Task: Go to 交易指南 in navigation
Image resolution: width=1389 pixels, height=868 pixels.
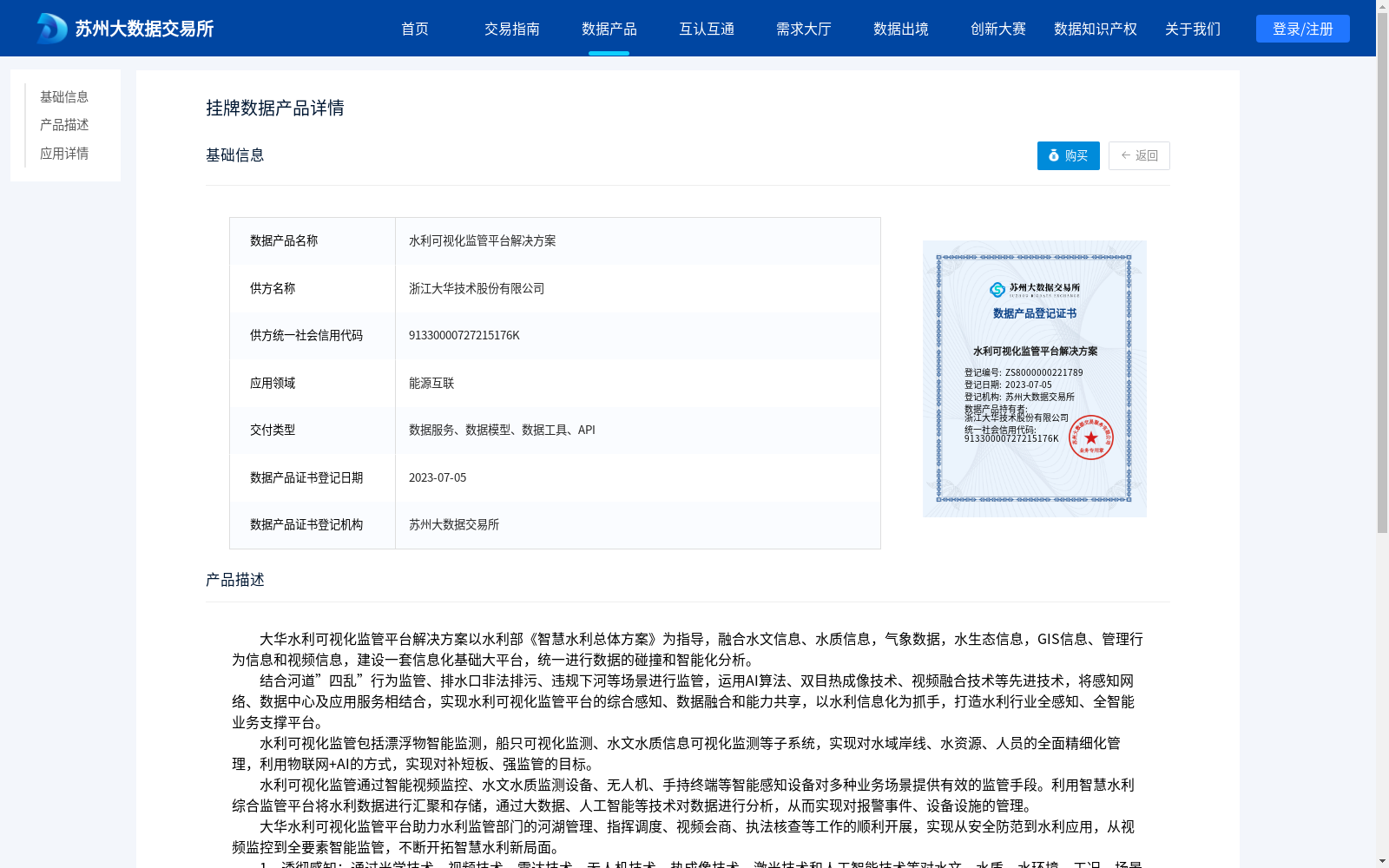Action: pyautogui.click(x=512, y=29)
